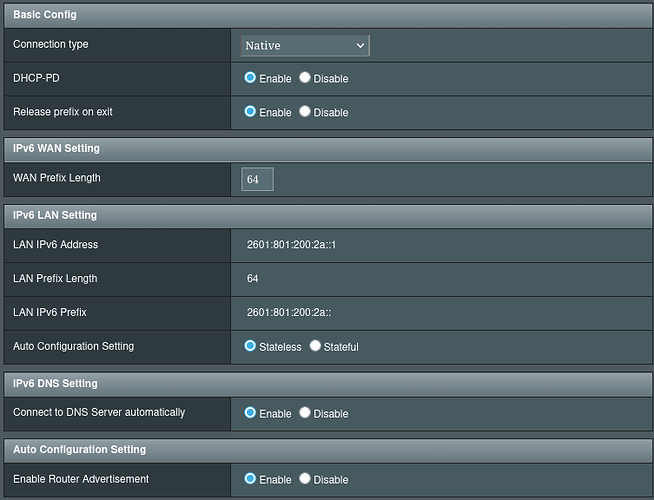Disable Connect to DNS Server automatically

[305, 413]
